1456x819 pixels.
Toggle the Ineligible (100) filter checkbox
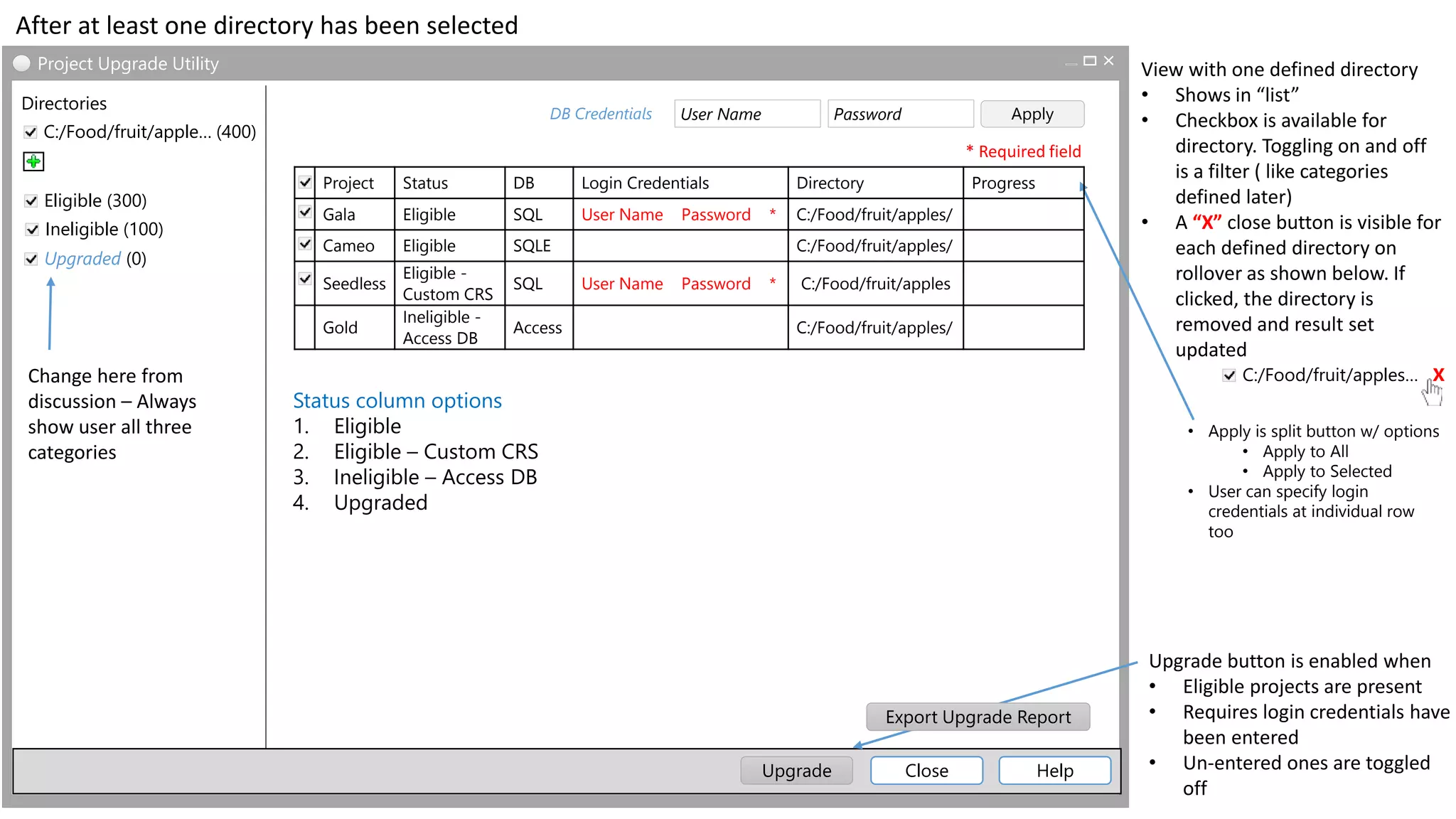31,230
